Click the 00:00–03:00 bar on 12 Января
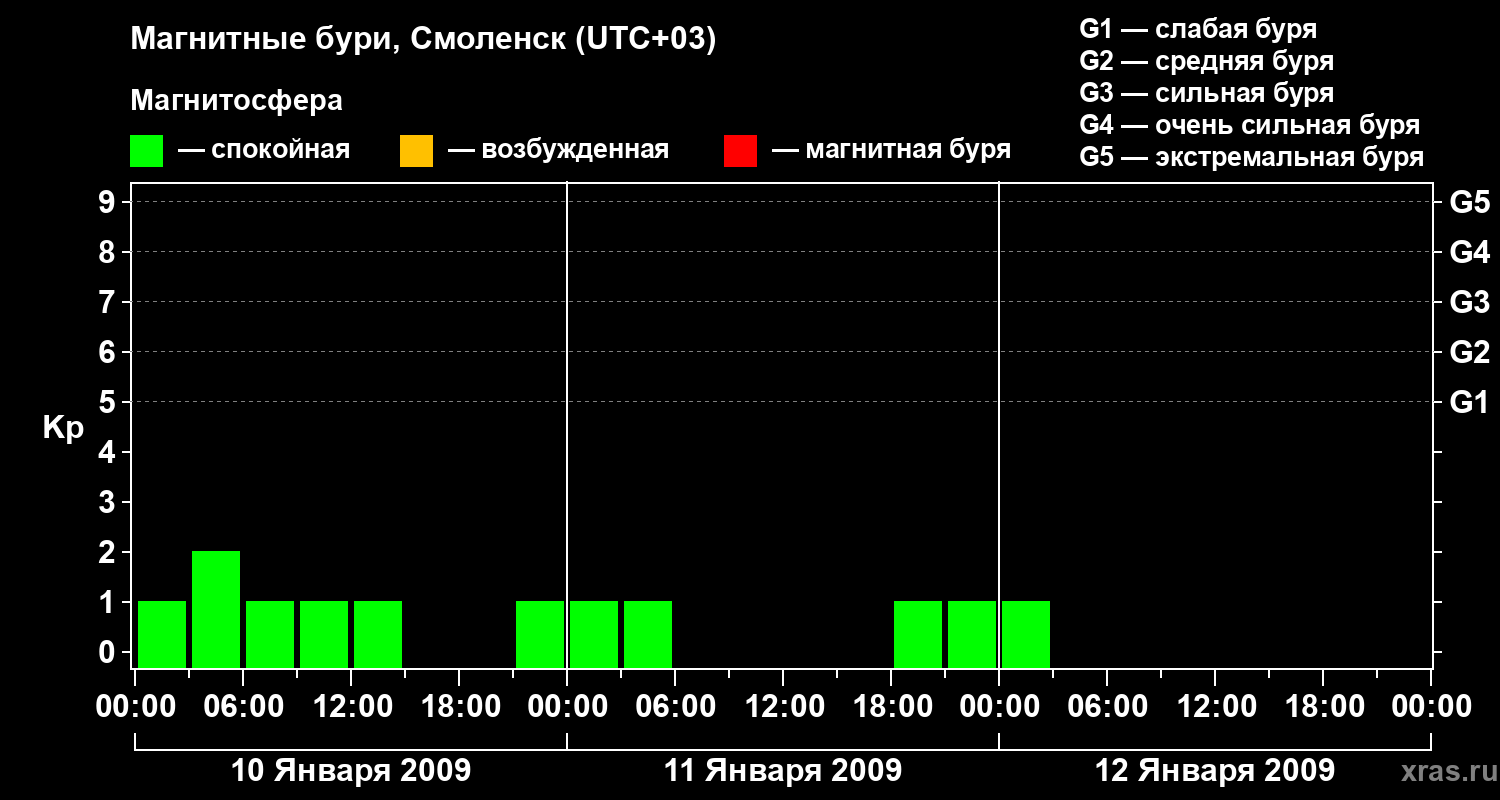The height and width of the screenshot is (800, 1500). click(x=1026, y=634)
